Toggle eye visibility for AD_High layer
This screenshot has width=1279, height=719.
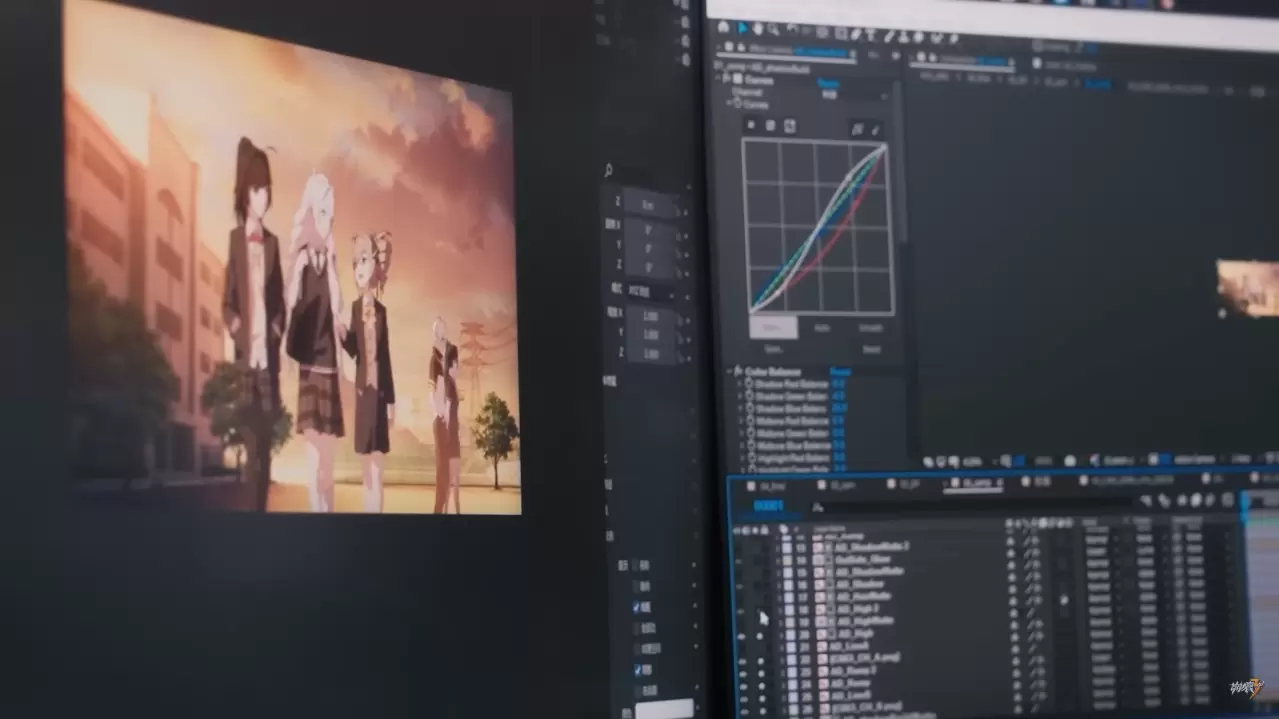[742, 635]
